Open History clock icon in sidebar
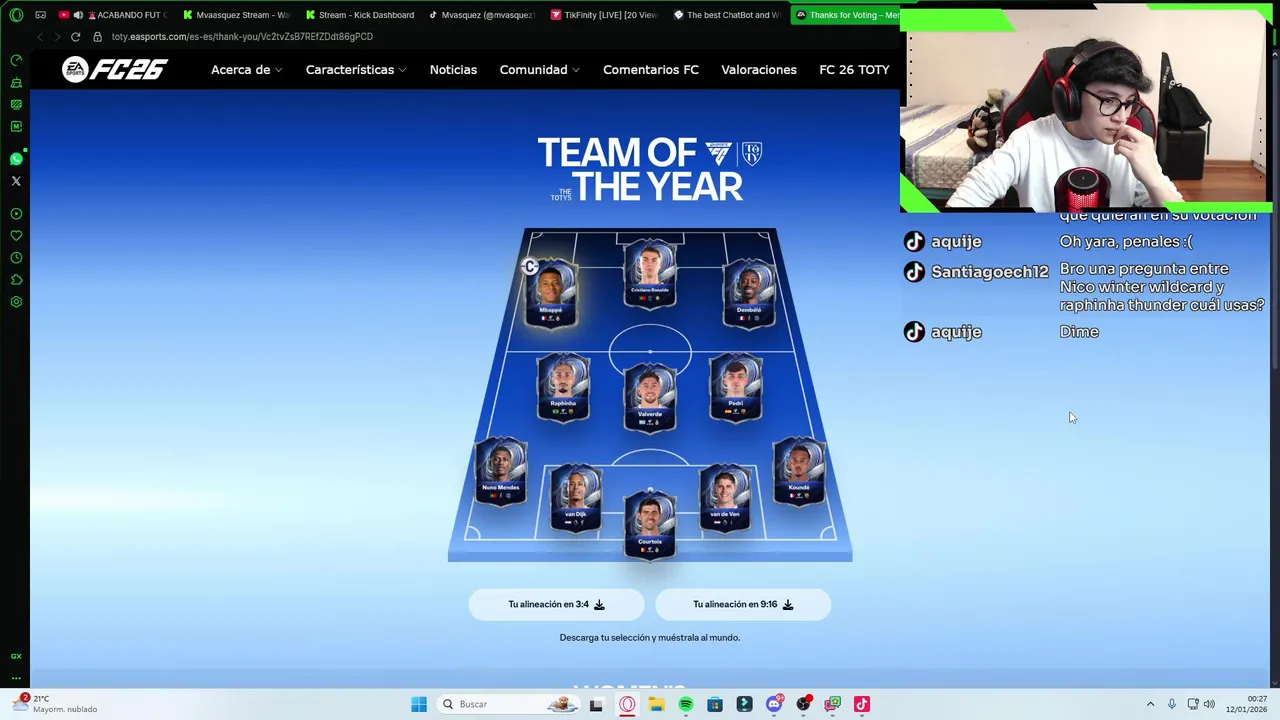 (16, 258)
